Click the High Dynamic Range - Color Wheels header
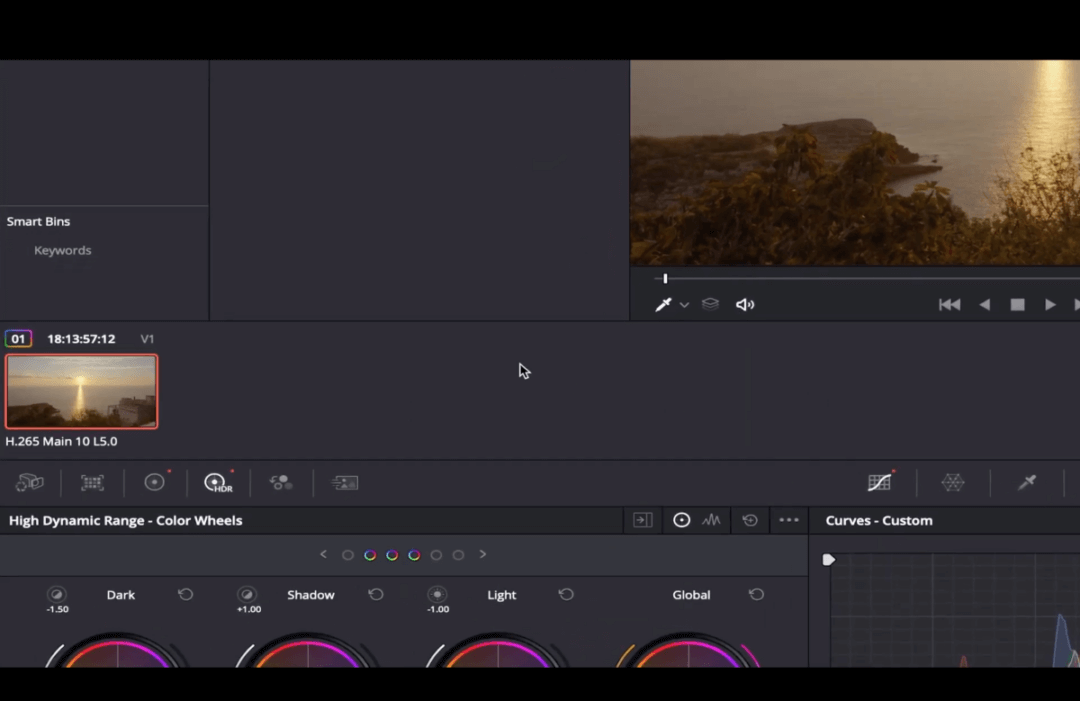1080x701 pixels. tap(125, 520)
